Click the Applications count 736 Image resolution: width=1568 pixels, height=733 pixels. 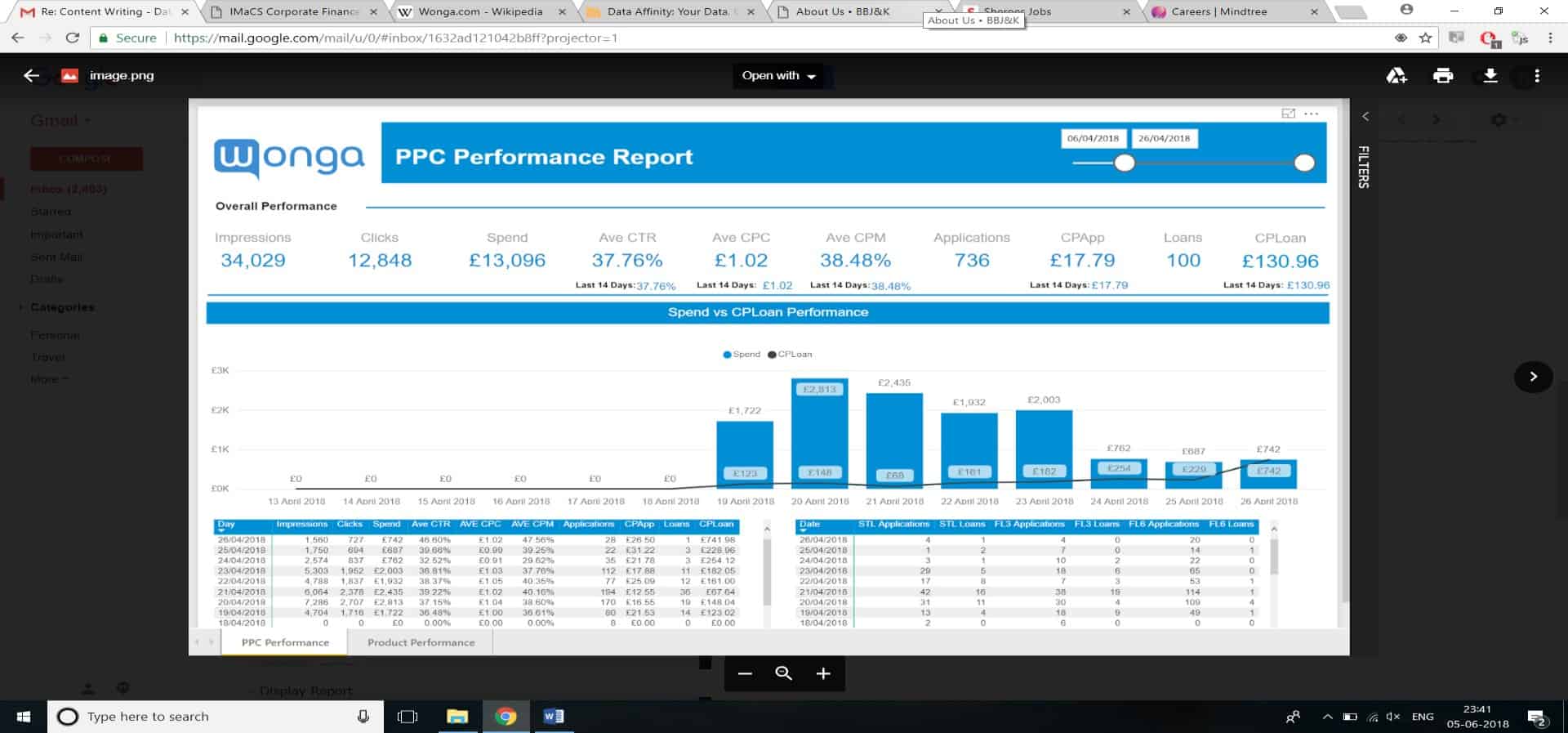click(x=972, y=261)
